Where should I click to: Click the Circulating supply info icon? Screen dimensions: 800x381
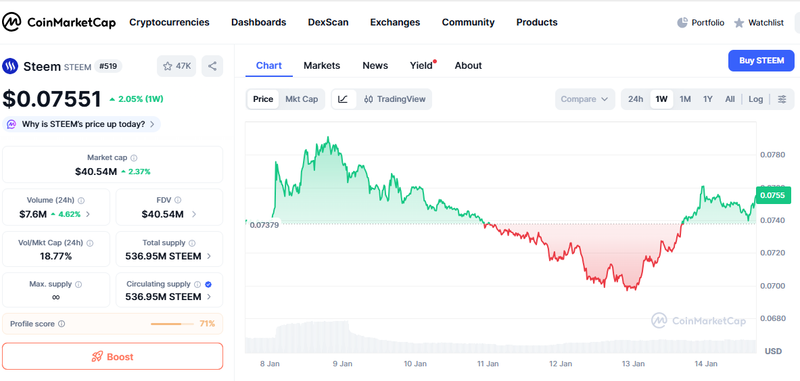click(197, 284)
